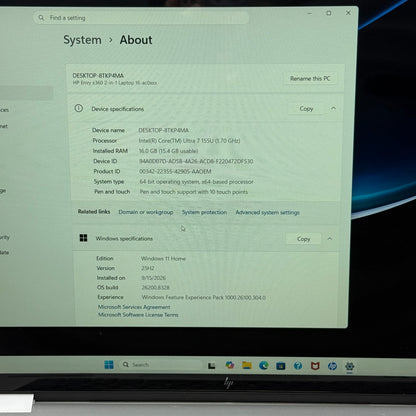Click Rename this PC
This screenshot has height=416, width=416.
point(310,79)
